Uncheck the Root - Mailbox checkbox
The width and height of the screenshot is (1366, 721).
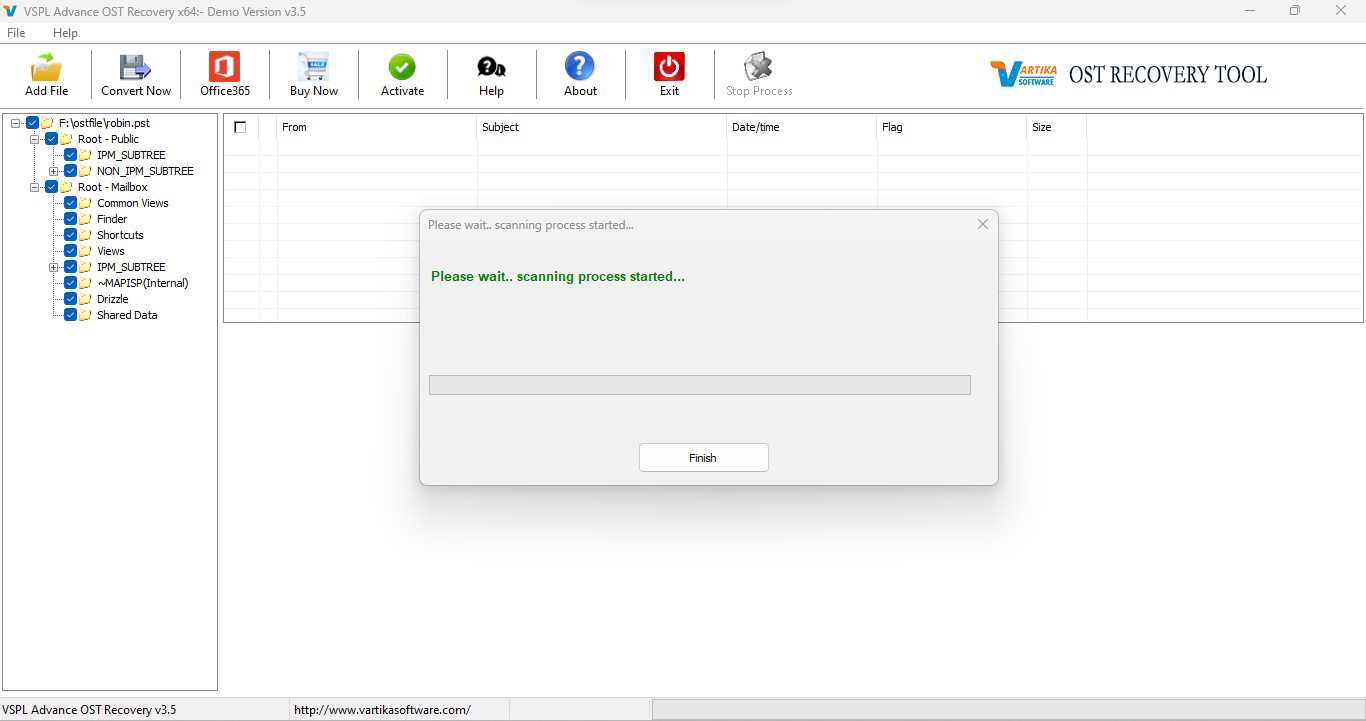[x=51, y=187]
